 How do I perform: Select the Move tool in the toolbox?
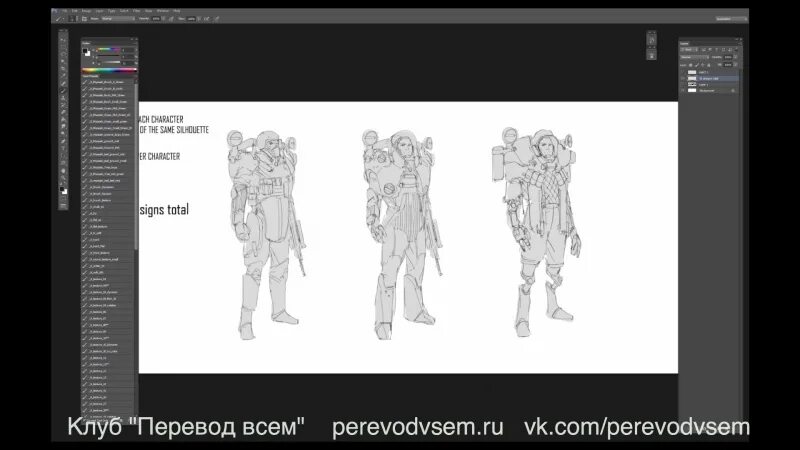click(63, 40)
